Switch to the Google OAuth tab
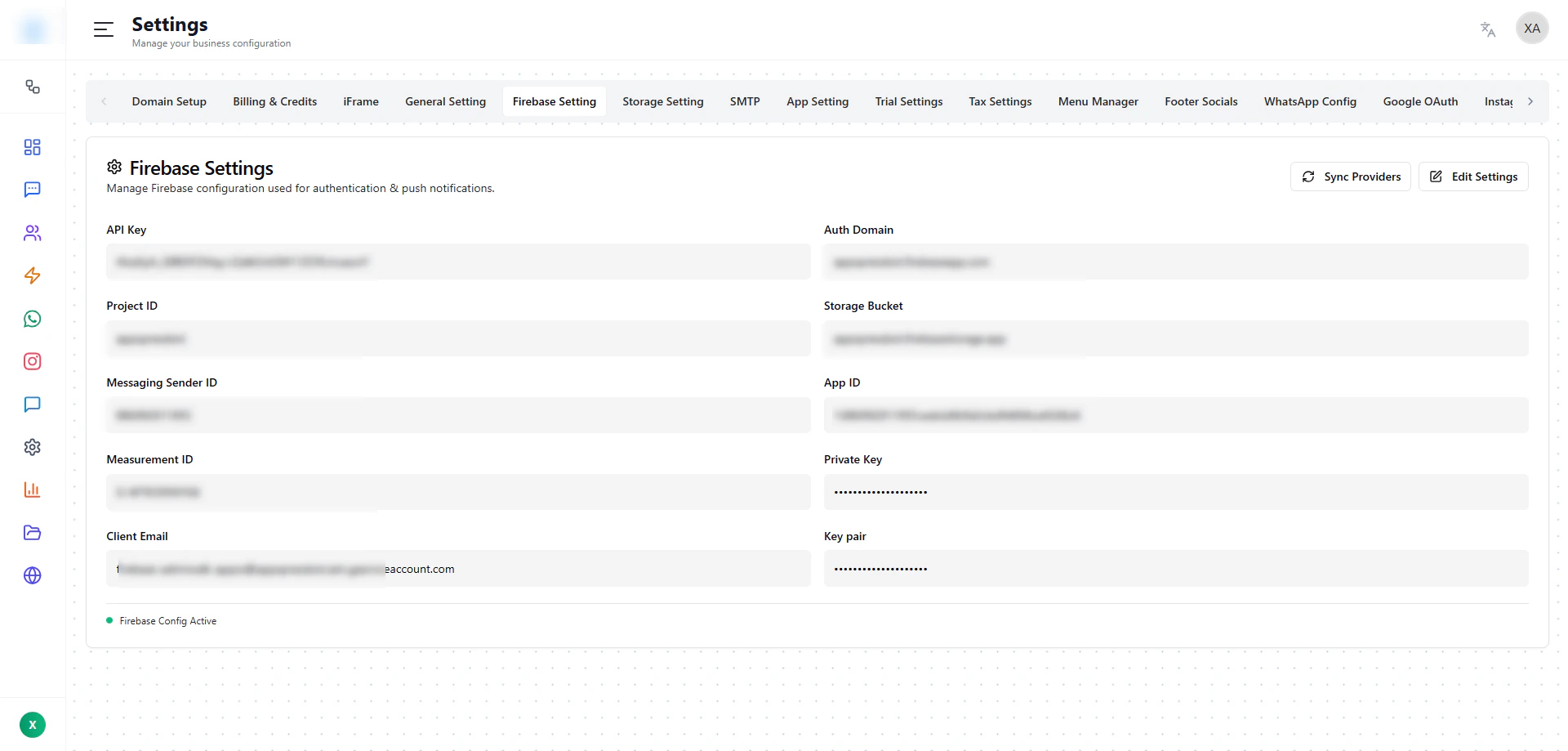Screen dimensions: 1568x751 pyautogui.click(x=1421, y=101)
